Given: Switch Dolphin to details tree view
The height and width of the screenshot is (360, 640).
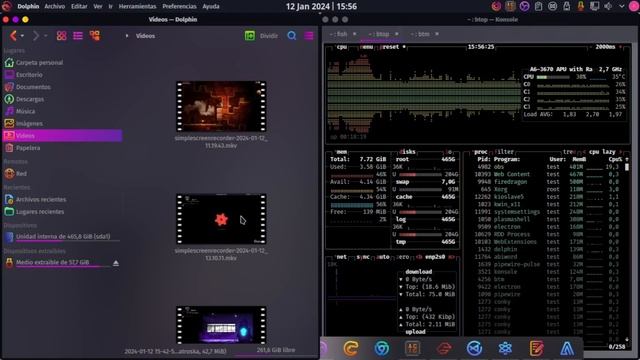Looking at the screenshot, I should click(95, 36).
